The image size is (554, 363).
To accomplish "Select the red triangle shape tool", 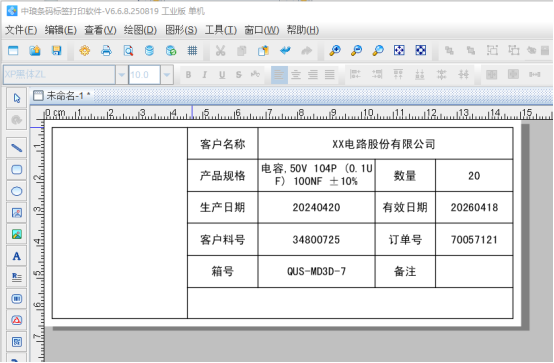I will 17,321.
